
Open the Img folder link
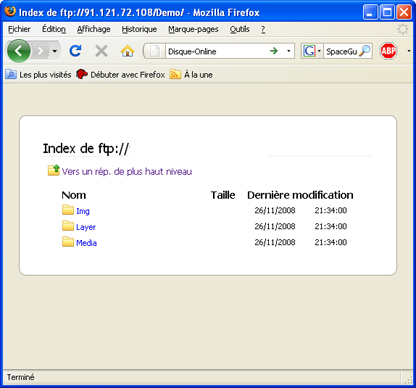(83, 211)
